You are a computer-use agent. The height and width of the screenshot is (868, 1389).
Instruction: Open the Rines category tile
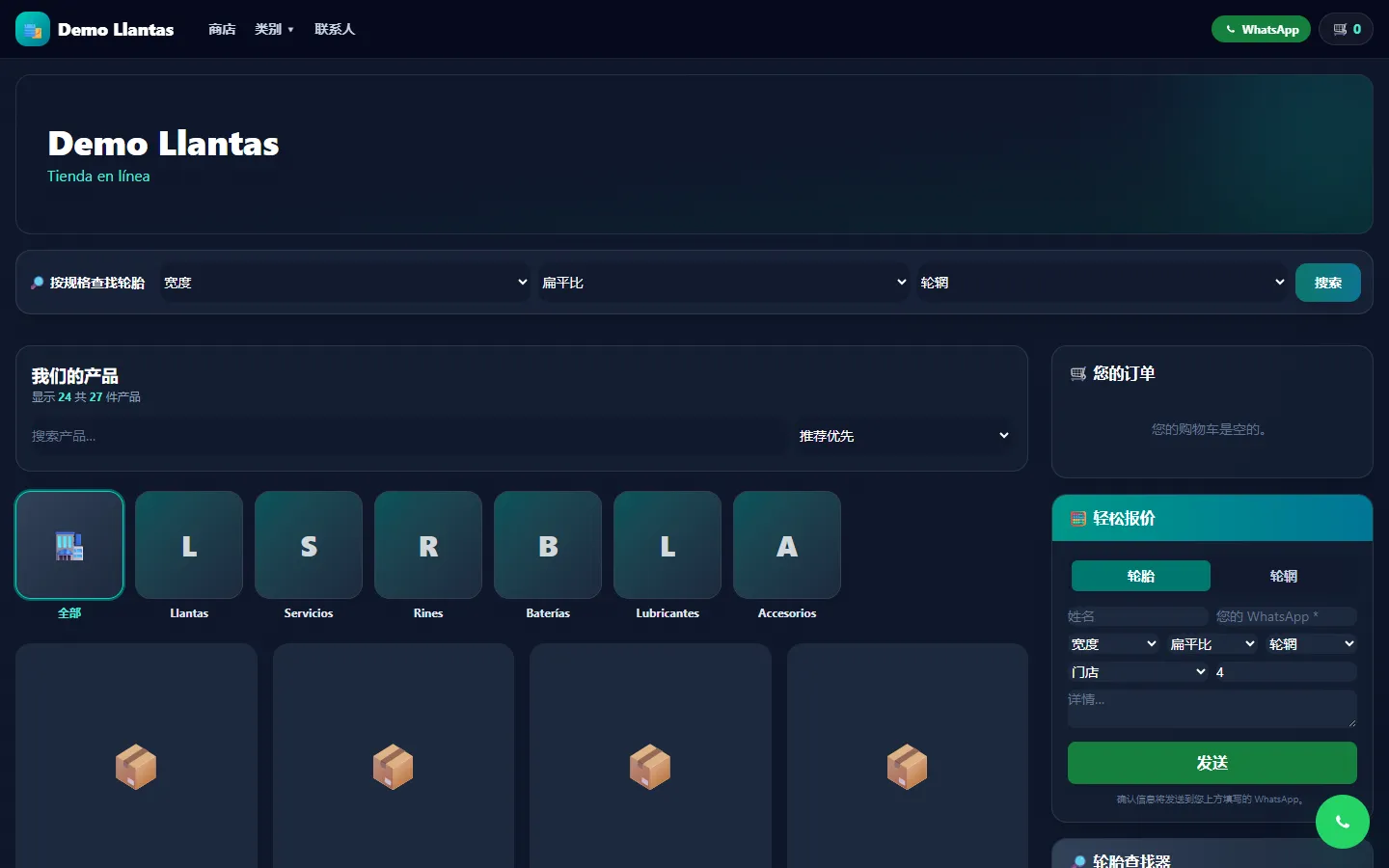(x=428, y=545)
